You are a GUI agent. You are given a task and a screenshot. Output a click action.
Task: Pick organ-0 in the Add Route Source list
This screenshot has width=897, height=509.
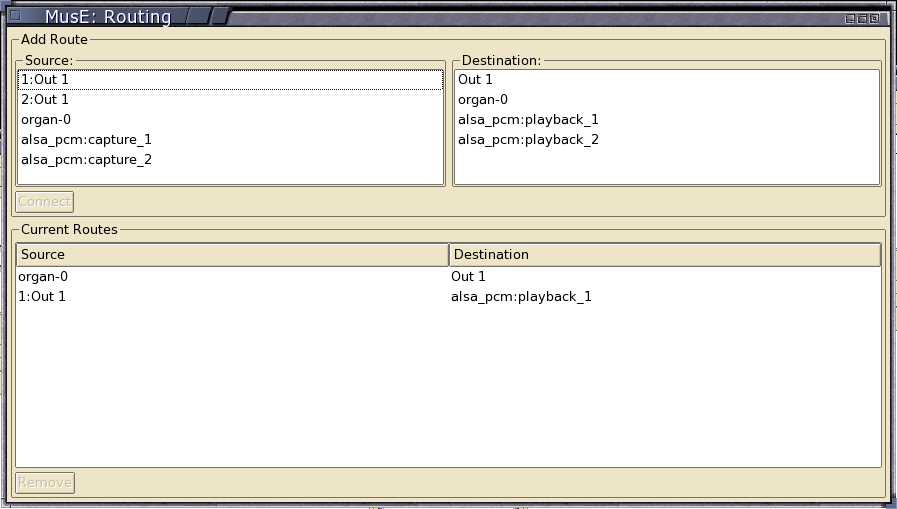point(231,120)
